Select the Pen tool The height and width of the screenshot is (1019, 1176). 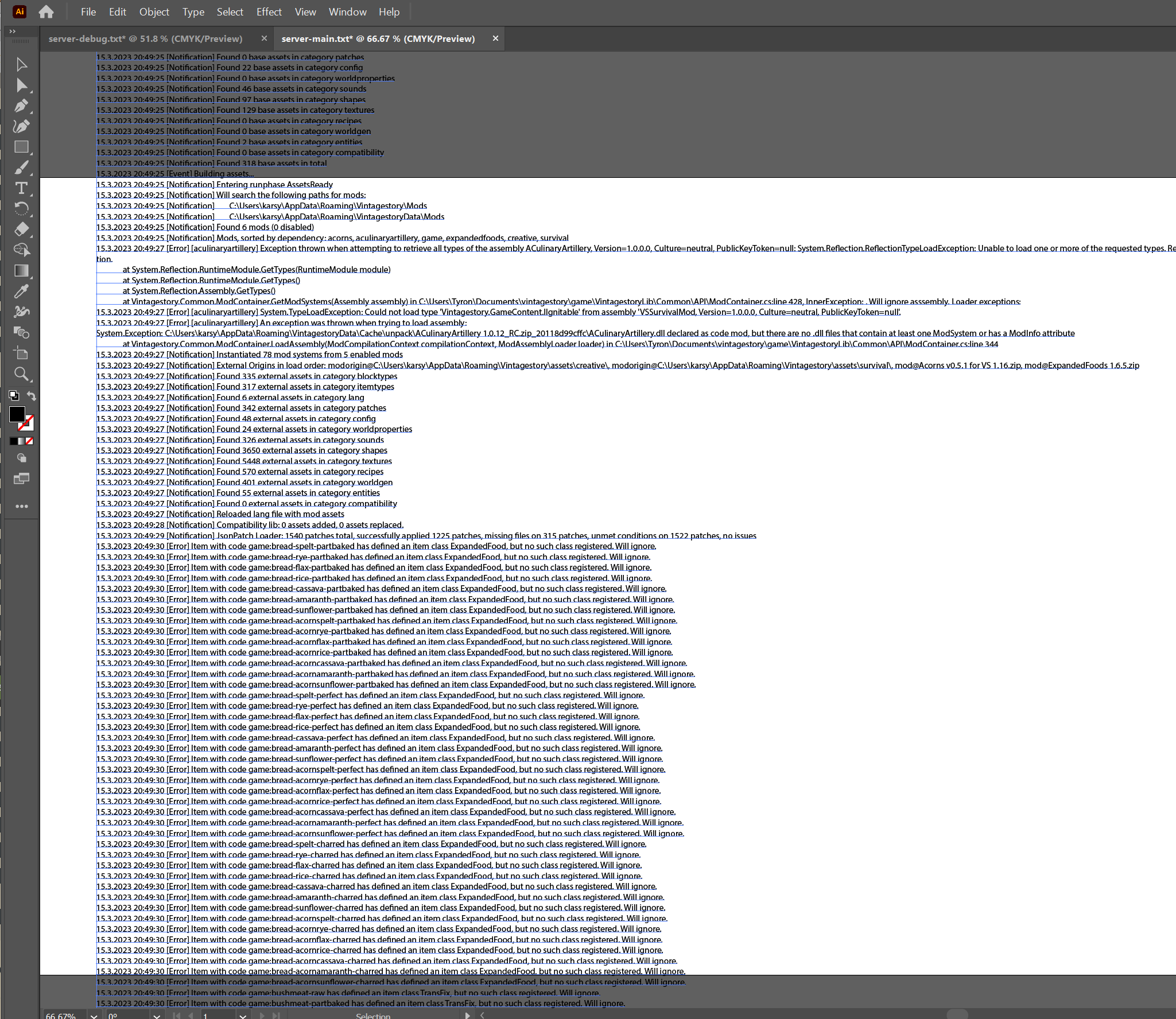pos(21,106)
